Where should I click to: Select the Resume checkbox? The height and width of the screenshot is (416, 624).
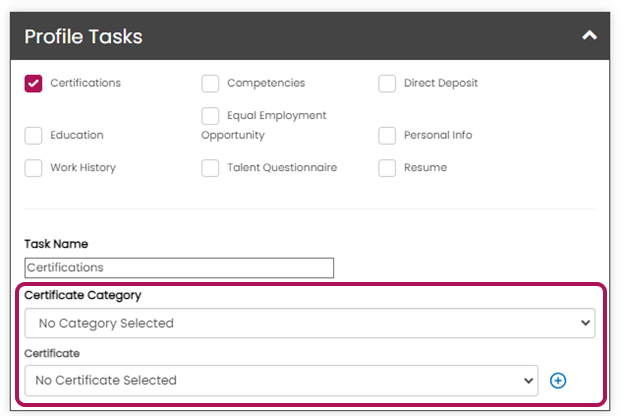click(x=387, y=168)
